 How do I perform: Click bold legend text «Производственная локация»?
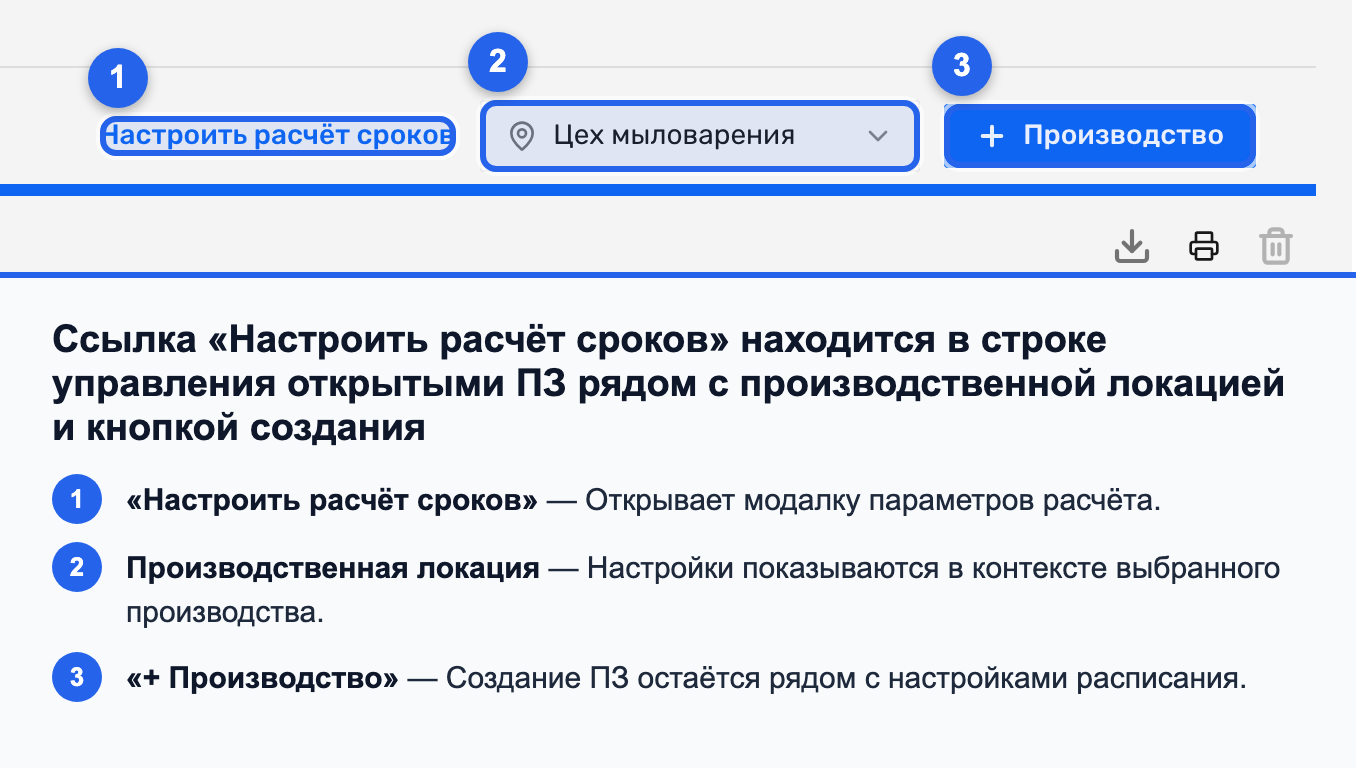point(333,569)
